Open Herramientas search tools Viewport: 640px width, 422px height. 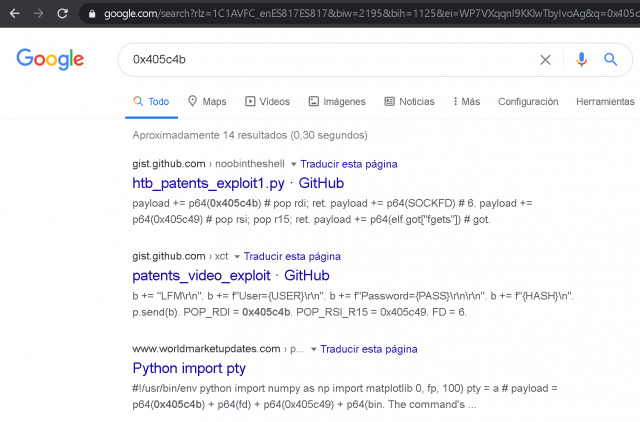pyautogui.click(x=605, y=102)
